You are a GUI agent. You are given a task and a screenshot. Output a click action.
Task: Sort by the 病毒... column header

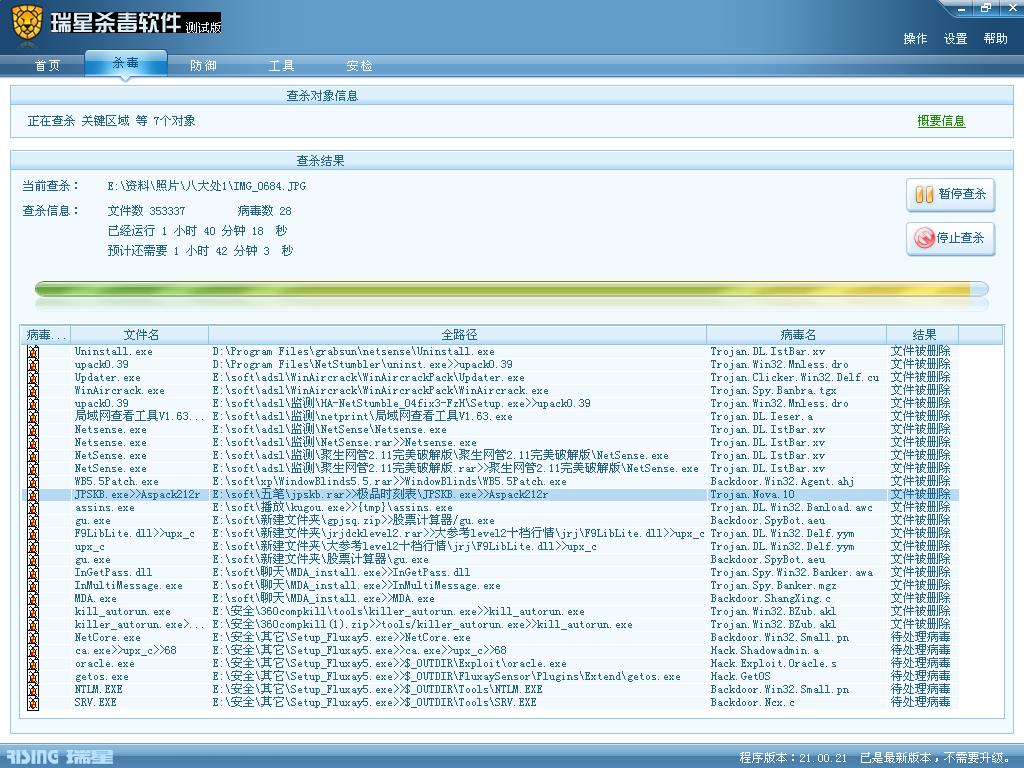tap(46, 334)
